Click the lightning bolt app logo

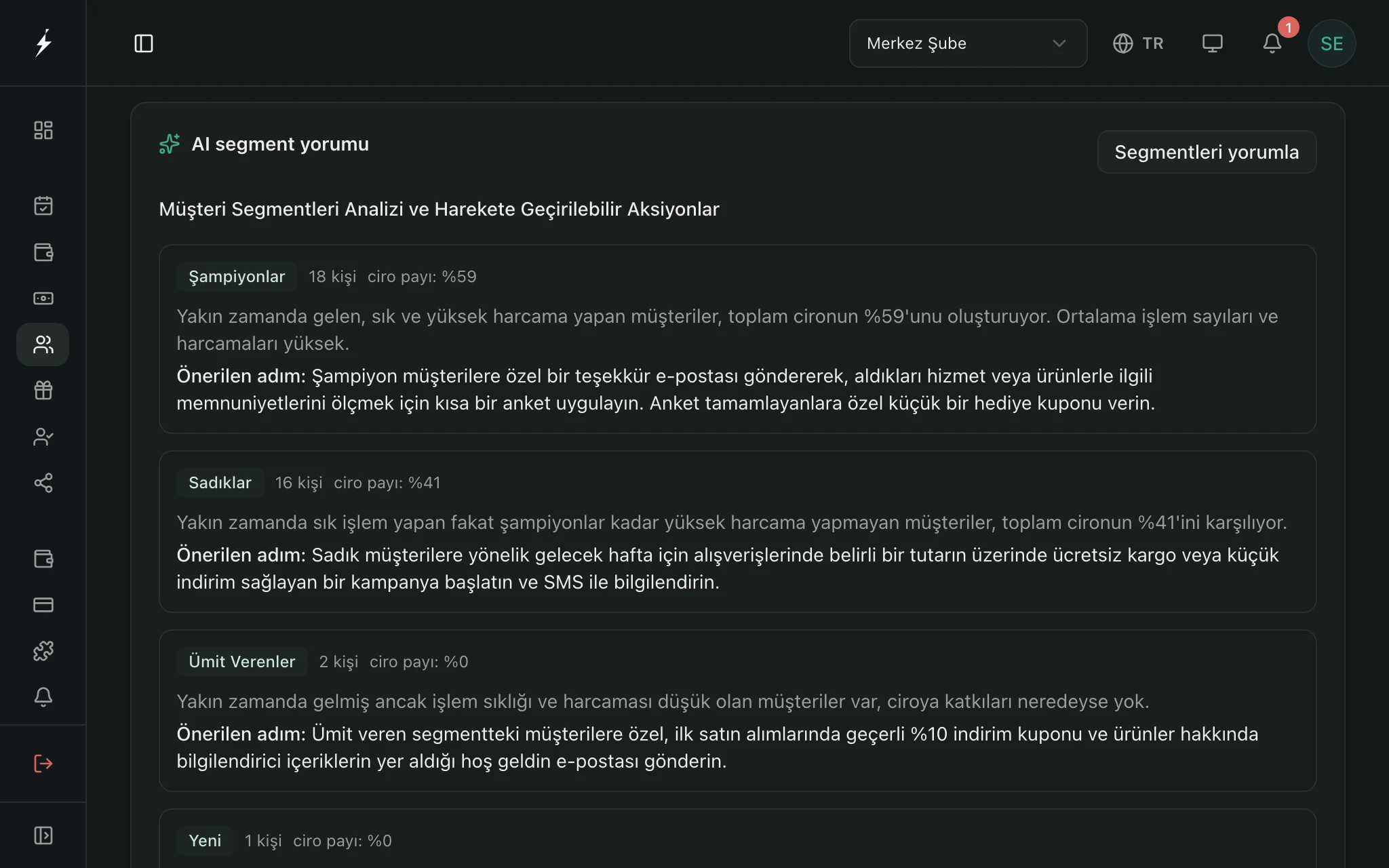[43, 43]
